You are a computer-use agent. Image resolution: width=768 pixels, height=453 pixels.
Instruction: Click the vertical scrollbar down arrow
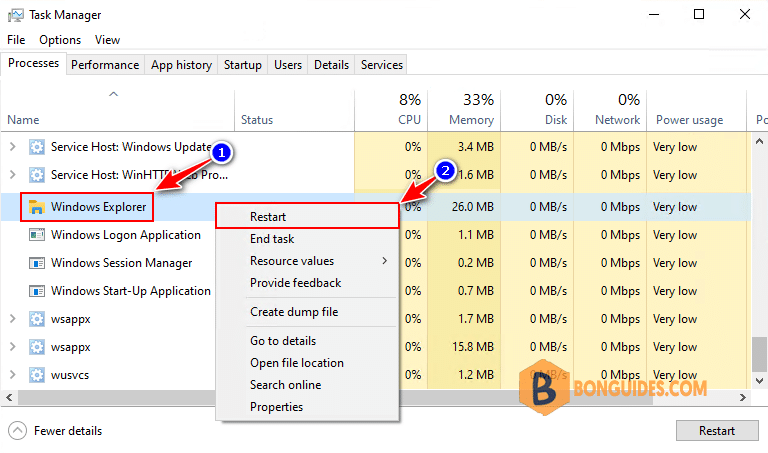point(759,381)
